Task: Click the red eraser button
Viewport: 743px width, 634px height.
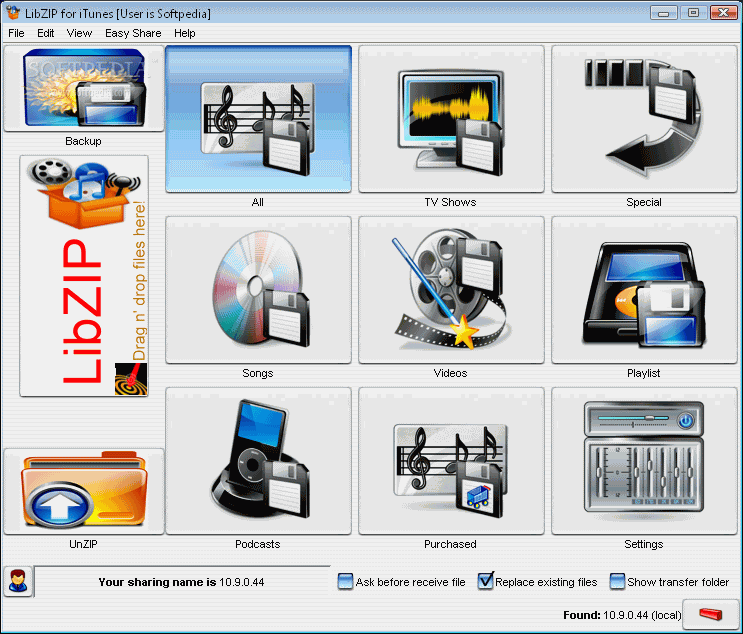Action: (x=710, y=615)
